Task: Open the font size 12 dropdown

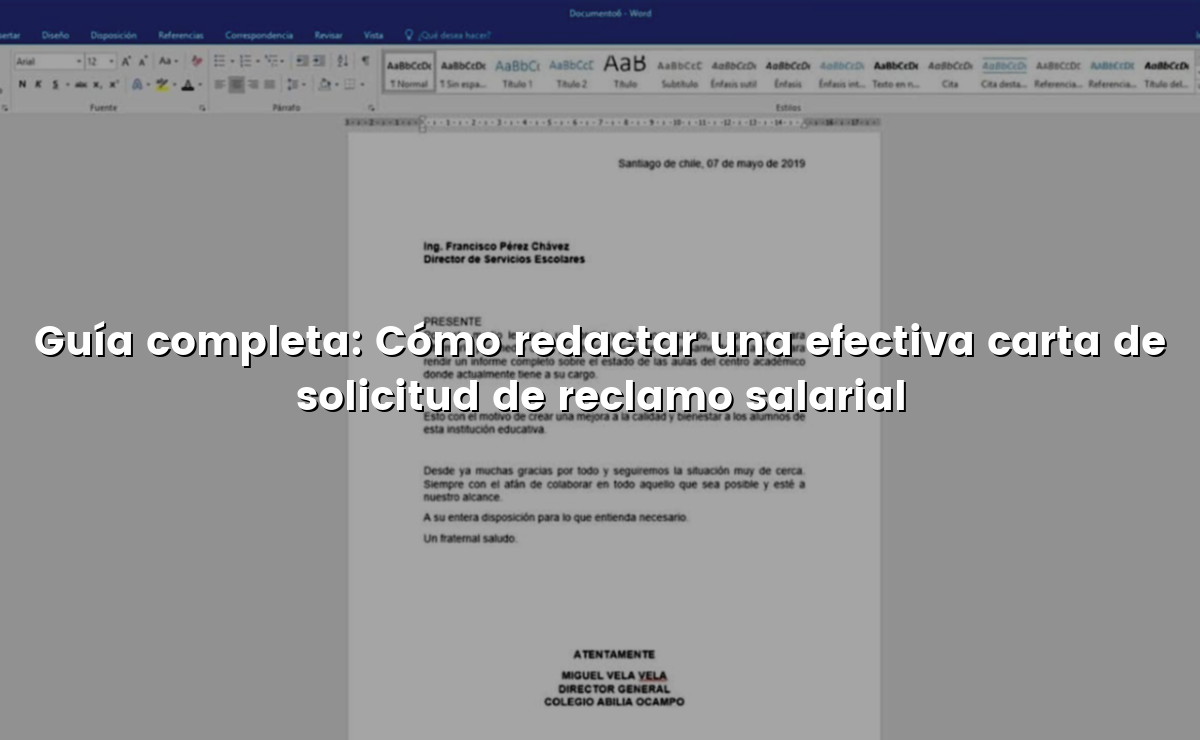Action: 111,62
